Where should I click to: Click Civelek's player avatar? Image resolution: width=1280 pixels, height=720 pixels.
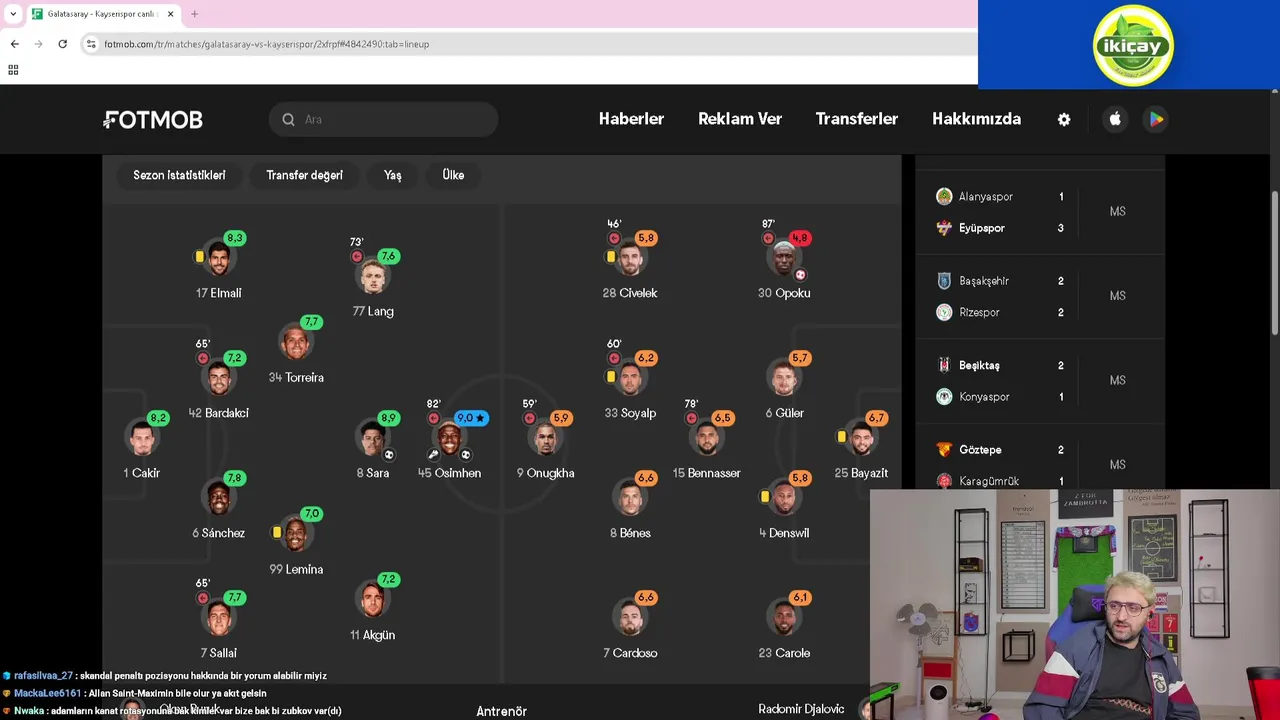tap(630, 258)
